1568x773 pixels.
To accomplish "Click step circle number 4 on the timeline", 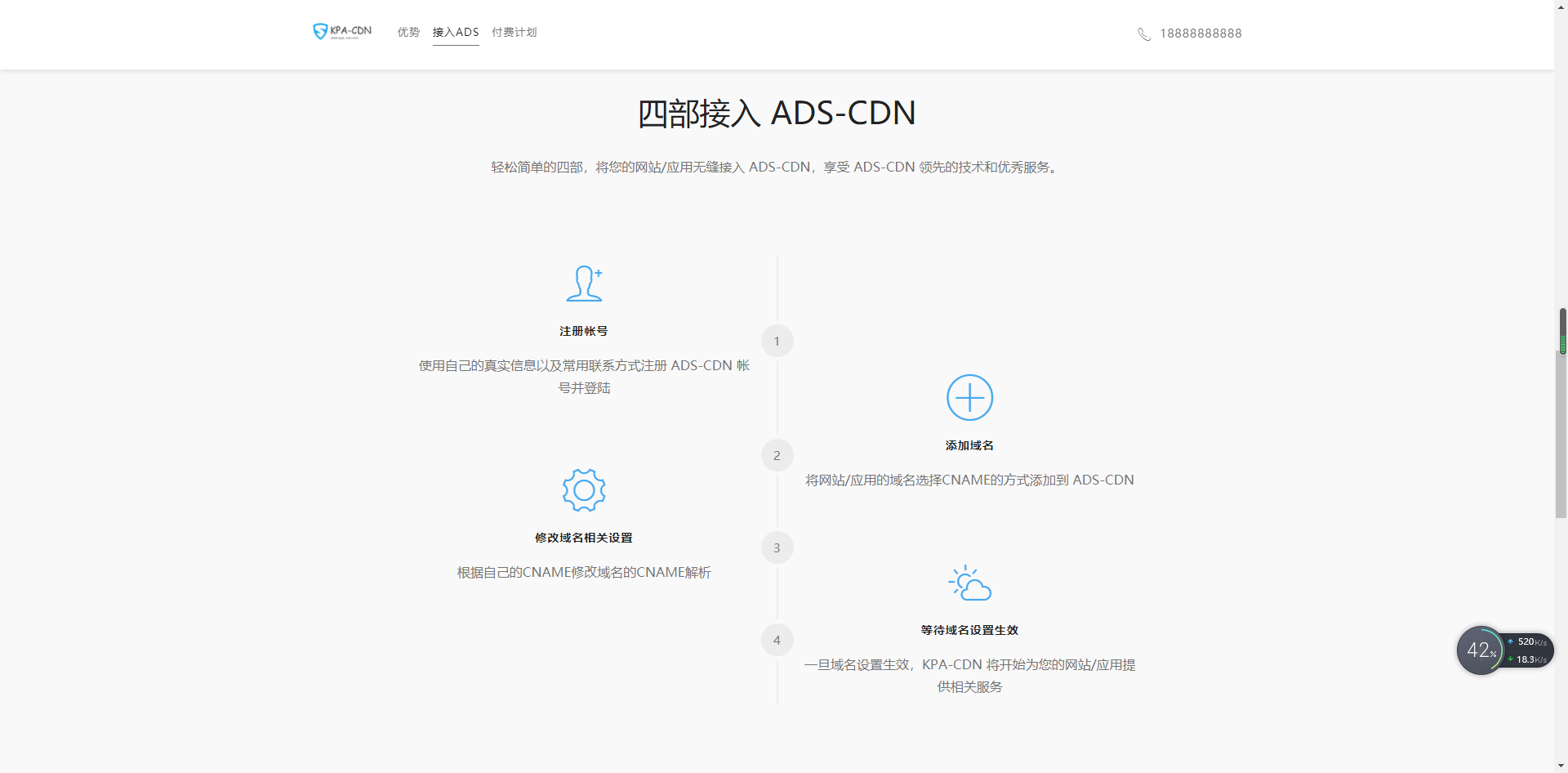I will pos(777,640).
